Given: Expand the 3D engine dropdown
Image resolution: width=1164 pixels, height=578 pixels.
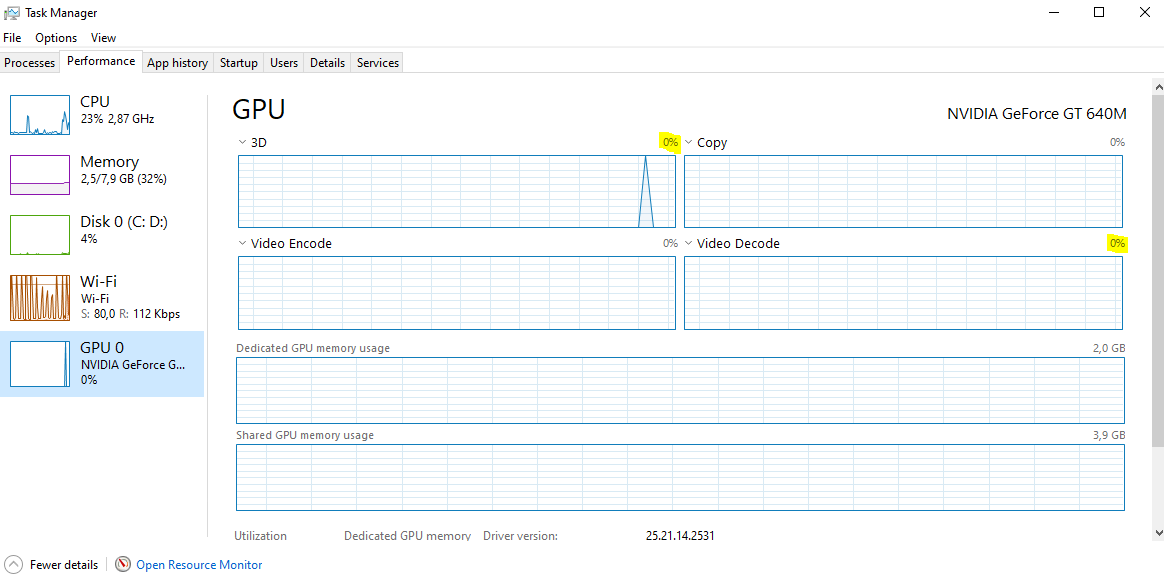Looking at the screenshot, I should point(242,143).
